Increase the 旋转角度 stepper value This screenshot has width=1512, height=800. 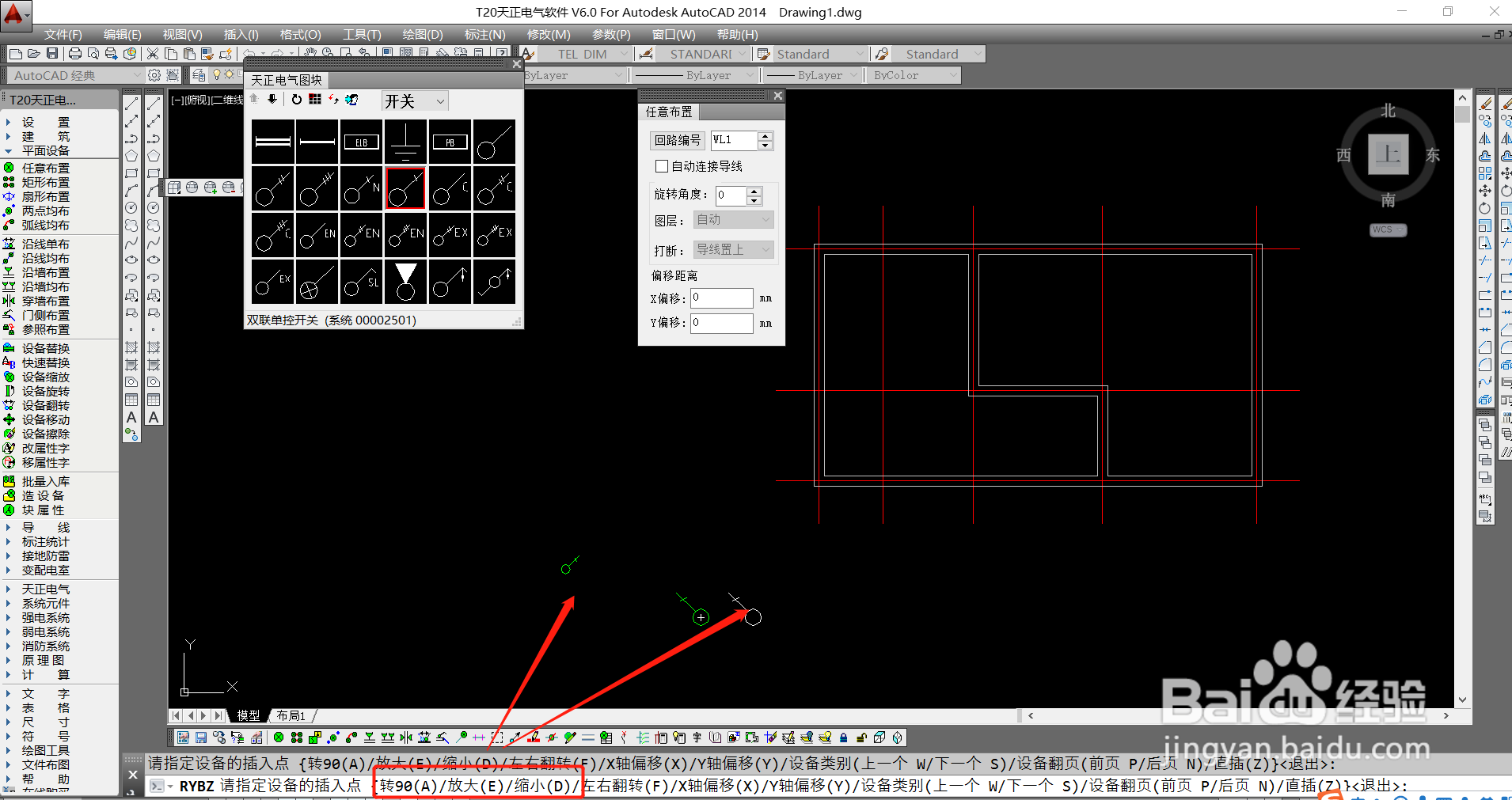click(x=754, y=191)
